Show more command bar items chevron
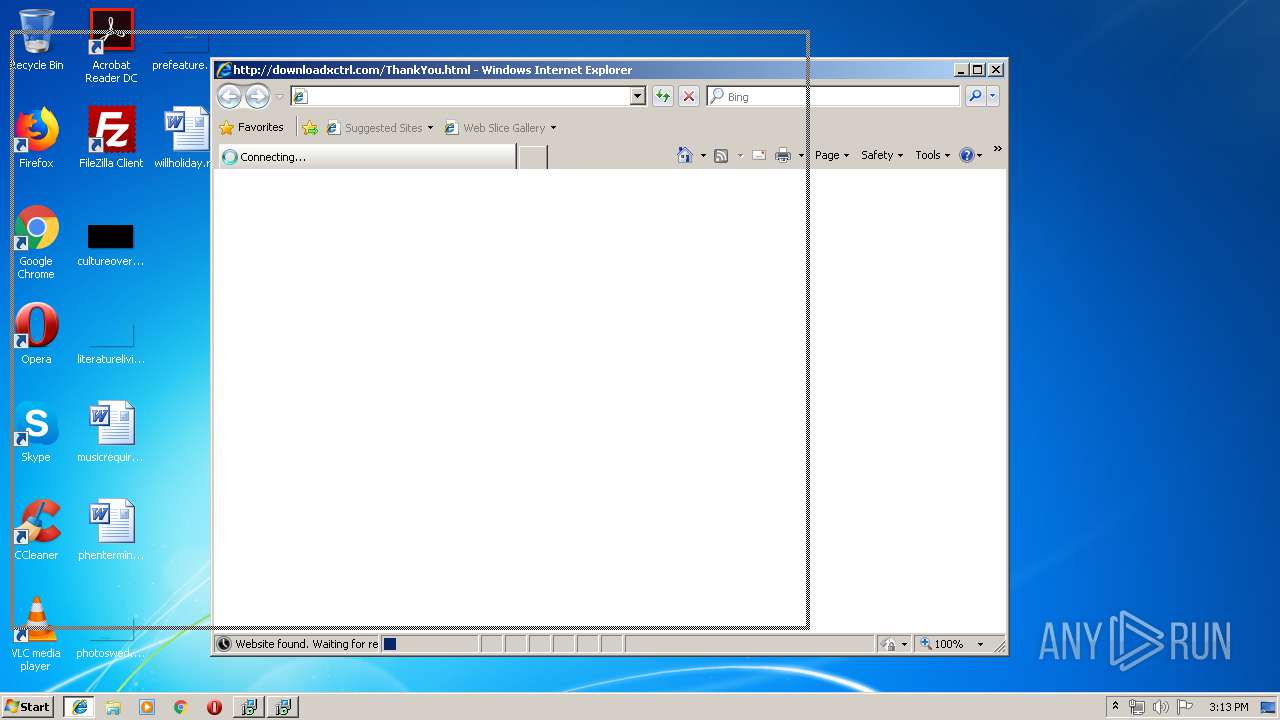Screen dimensions: 1280x720 (997, 149)
